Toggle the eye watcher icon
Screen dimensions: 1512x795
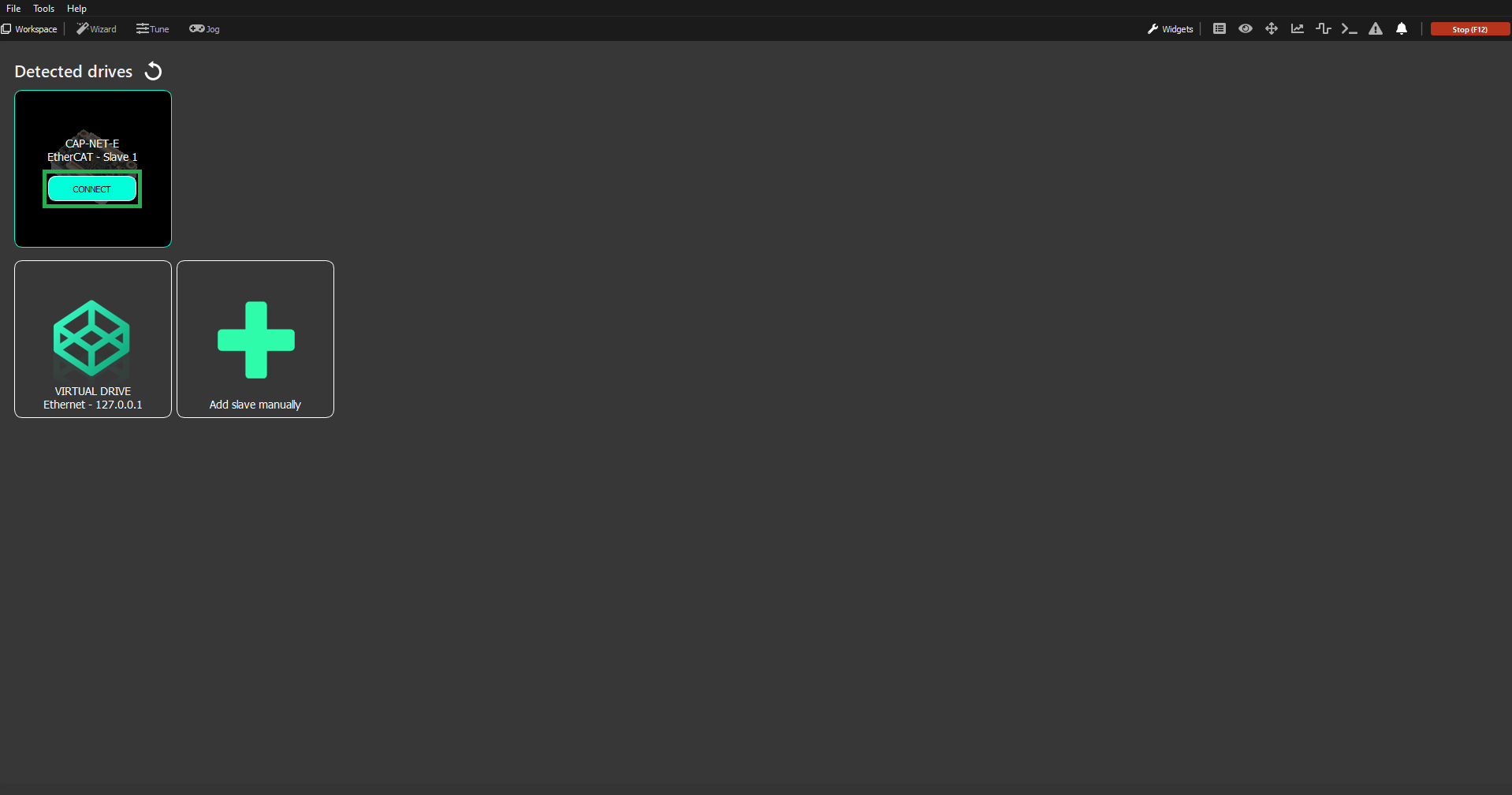(1246, 28)
